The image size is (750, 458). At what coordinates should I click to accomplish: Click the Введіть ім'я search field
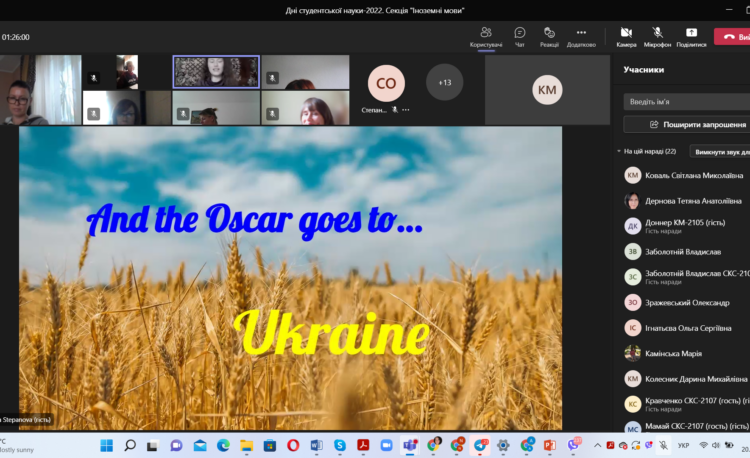[687, 101]
